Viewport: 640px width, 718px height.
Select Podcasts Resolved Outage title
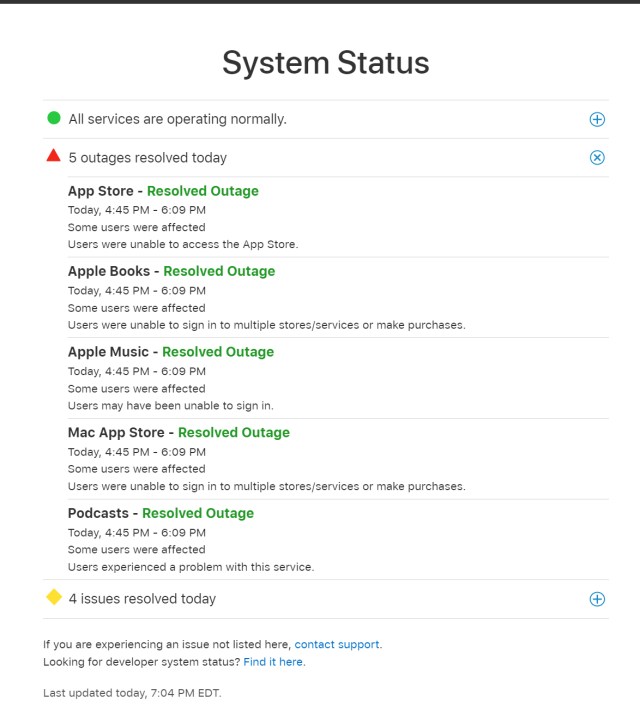[161, 513]
